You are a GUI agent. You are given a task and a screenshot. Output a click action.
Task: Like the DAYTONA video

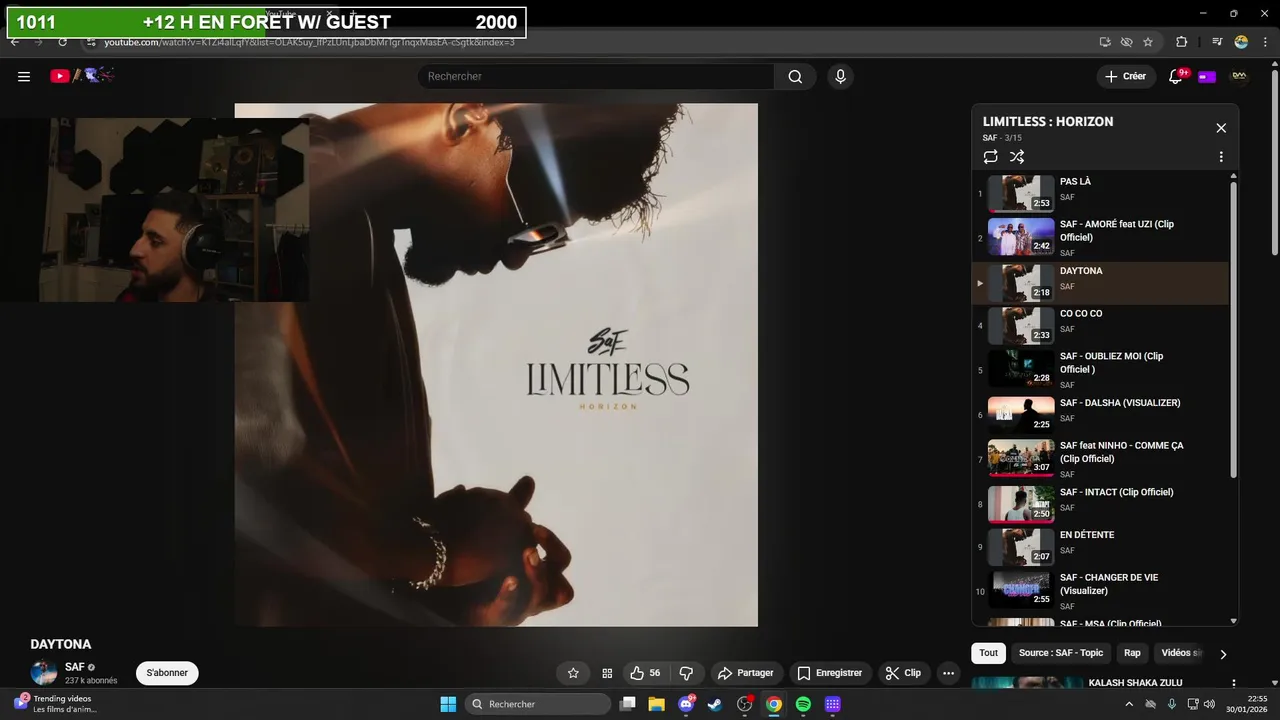click(x=646, y=673)
